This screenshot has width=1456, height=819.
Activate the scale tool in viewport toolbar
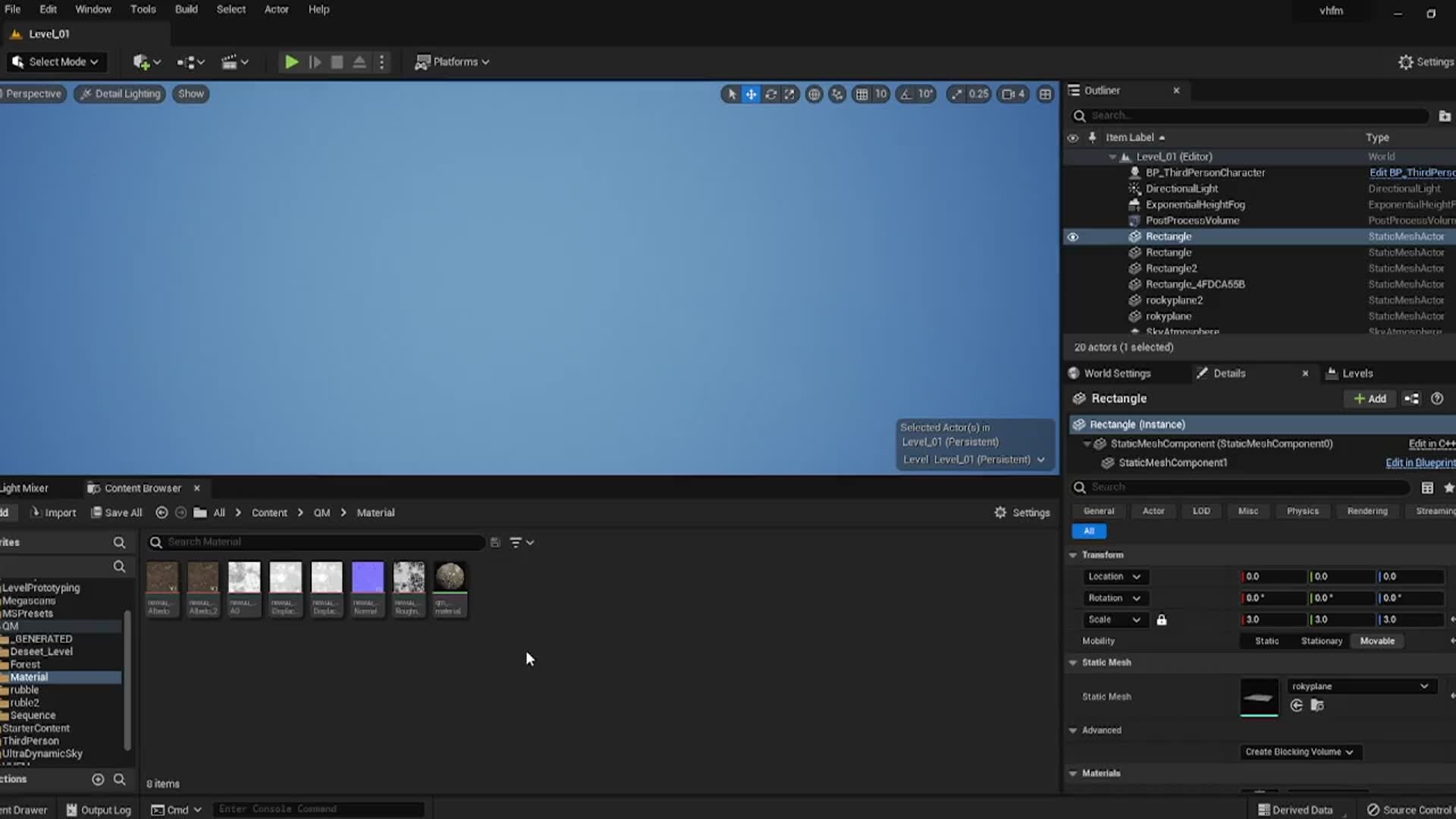pos(789,94)
